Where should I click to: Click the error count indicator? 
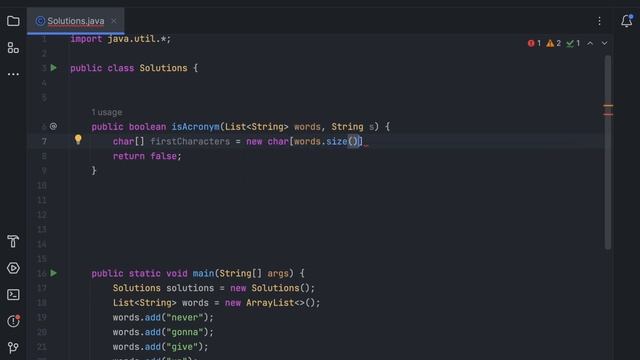click(534, 43)
